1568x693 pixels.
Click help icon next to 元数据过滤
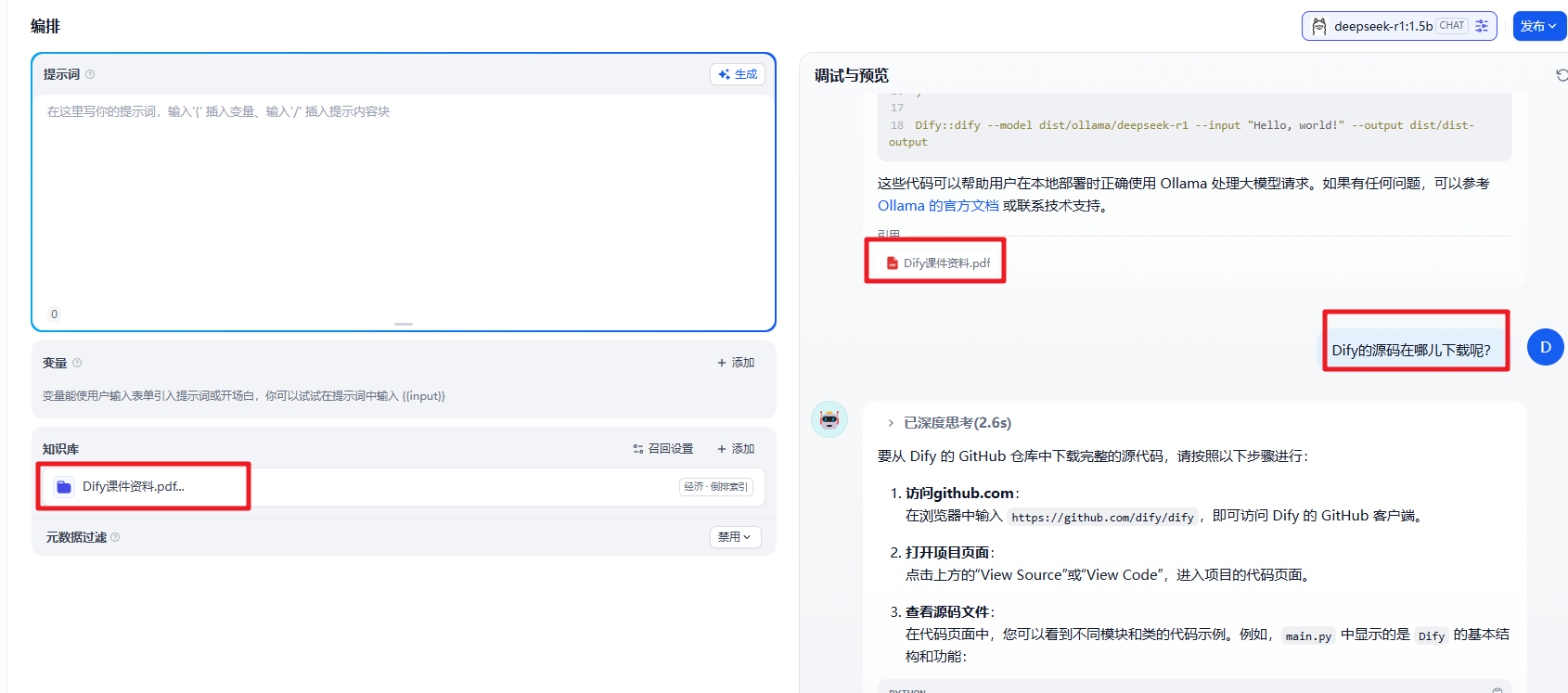click(115, 537)
